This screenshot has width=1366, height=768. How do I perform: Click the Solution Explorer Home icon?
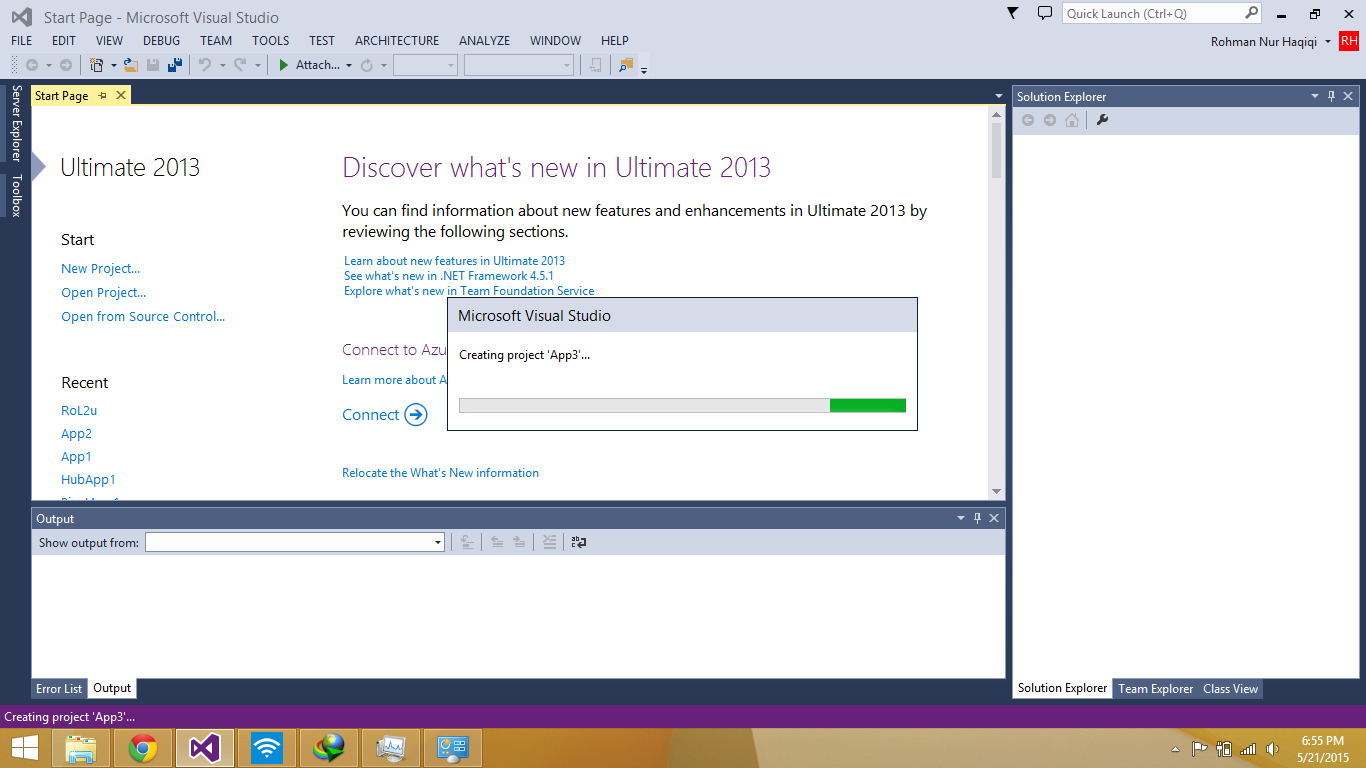1072,120
